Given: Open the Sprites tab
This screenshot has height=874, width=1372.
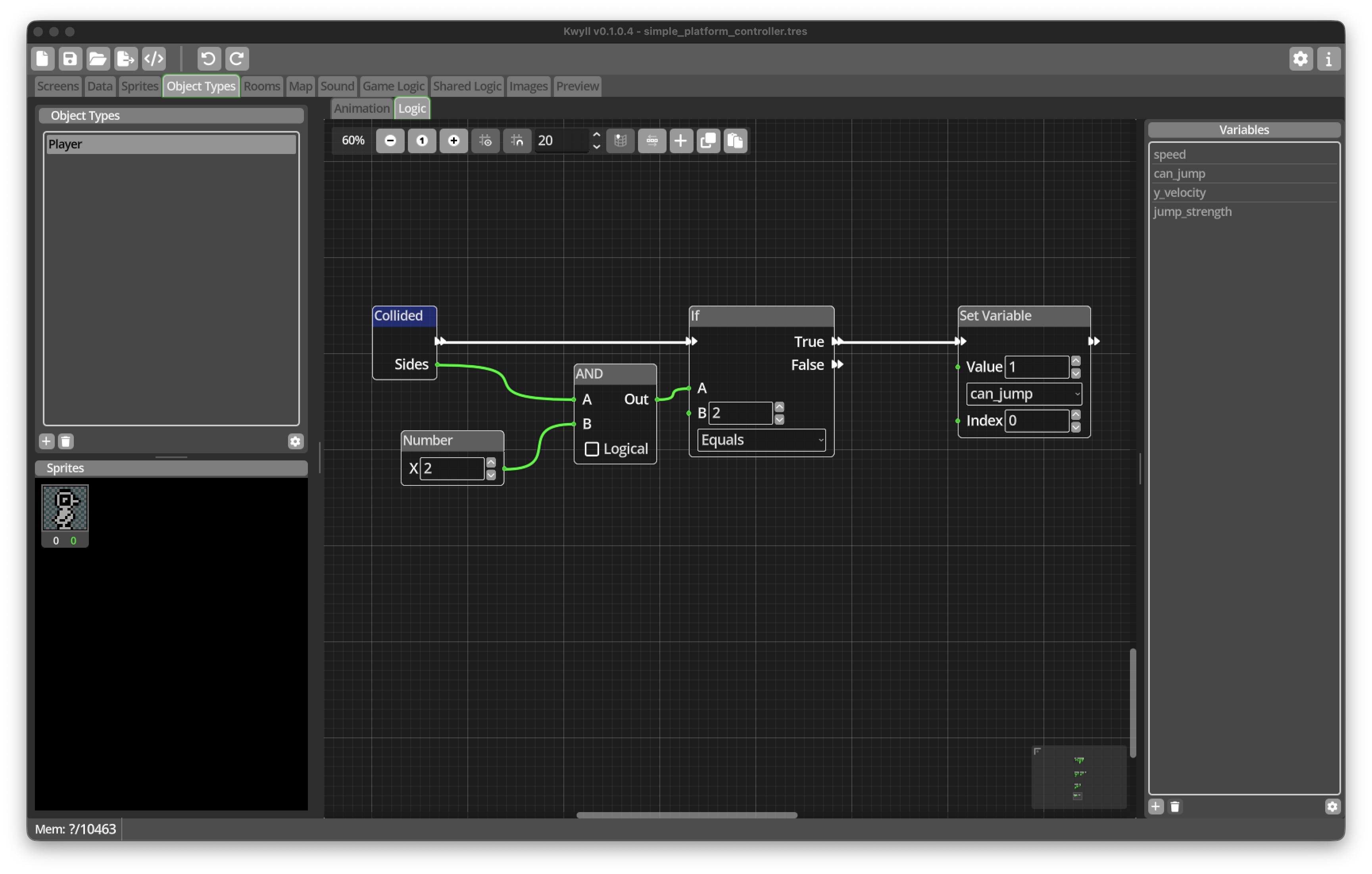Looking at the screenshot, I should coord(140,86).
